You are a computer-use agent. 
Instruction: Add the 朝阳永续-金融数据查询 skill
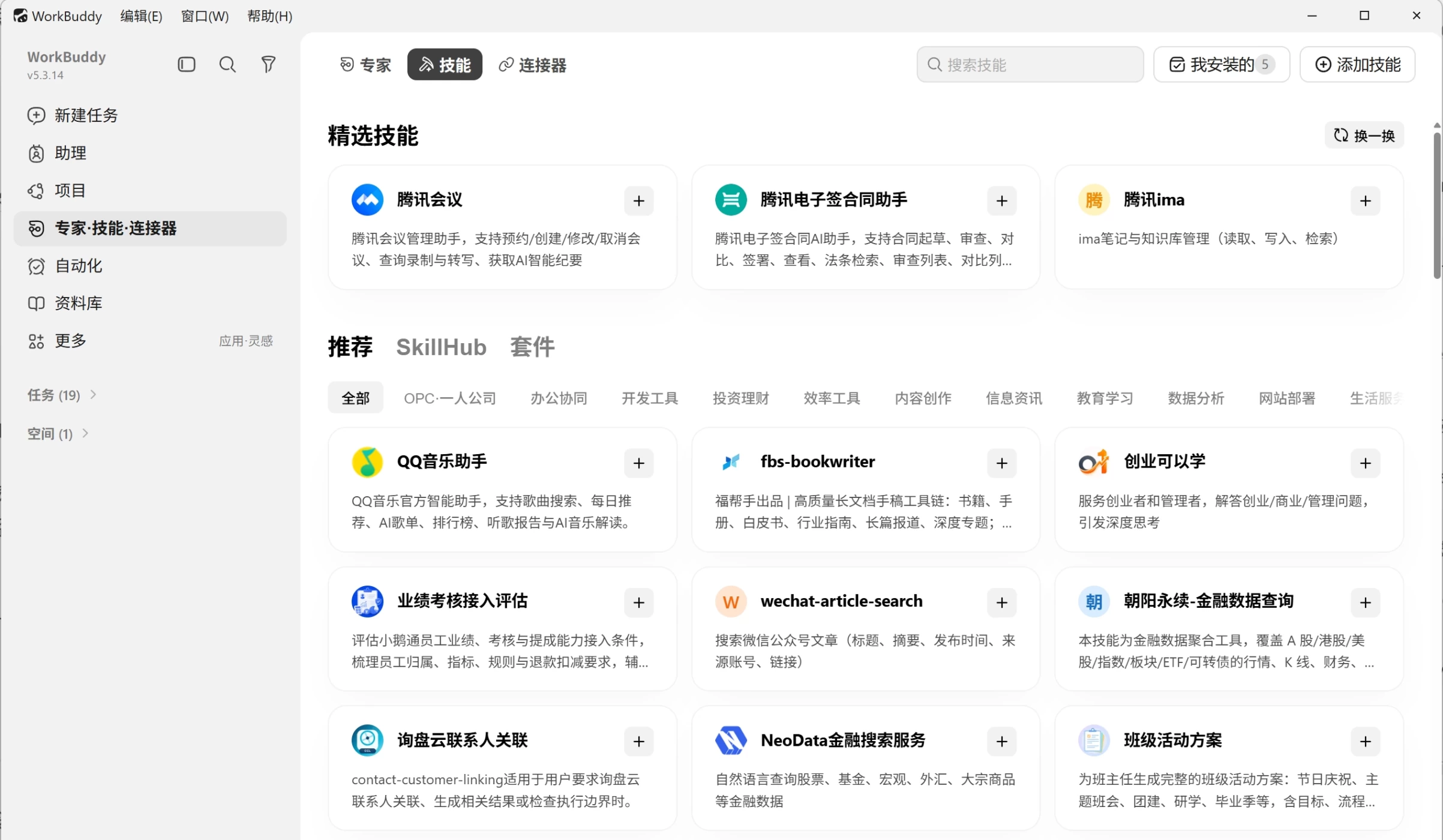(1365, 602)
